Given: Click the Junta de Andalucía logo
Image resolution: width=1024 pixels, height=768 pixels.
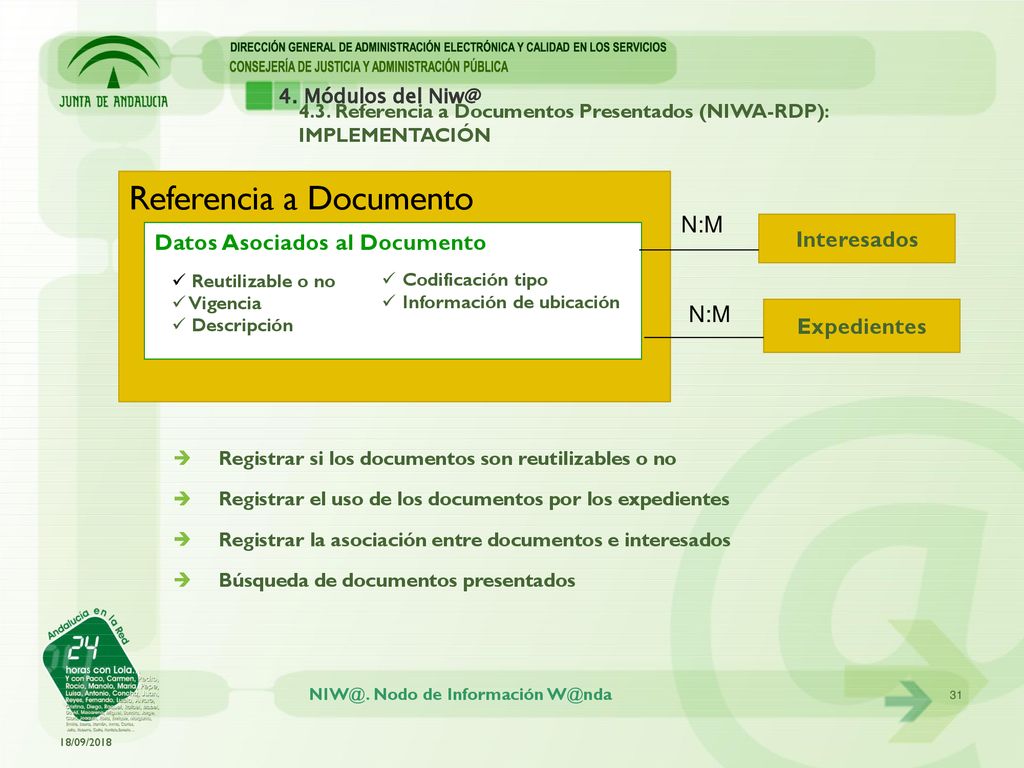Looking at the screenshot, I should click(x=114, y=72).
